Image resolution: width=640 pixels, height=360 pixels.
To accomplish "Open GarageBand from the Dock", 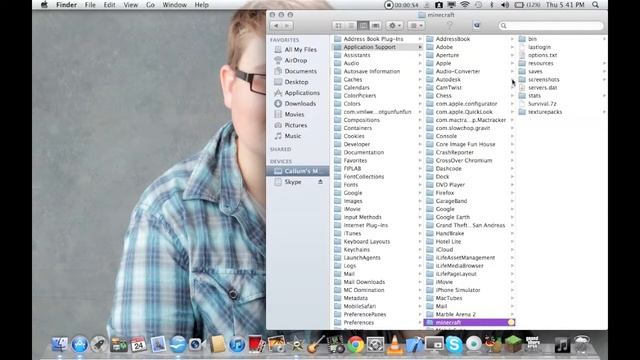I will click(316, 344).
